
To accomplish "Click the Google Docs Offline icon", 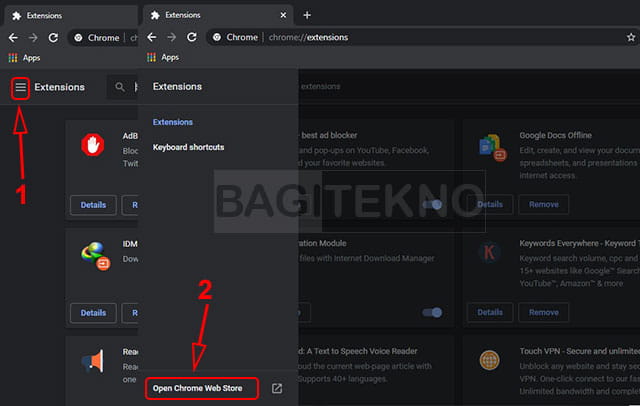I will (x=493, y=148).
